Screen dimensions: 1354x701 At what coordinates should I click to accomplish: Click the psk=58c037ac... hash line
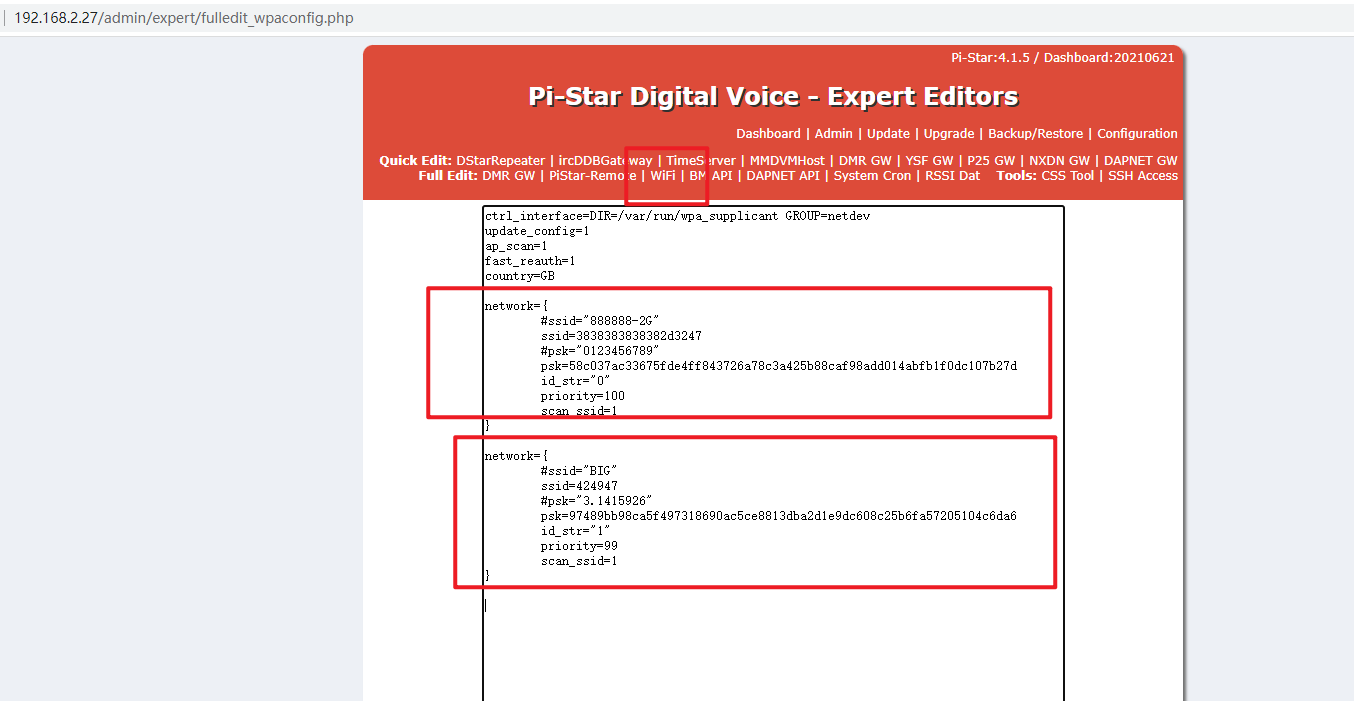click(779, 366)
